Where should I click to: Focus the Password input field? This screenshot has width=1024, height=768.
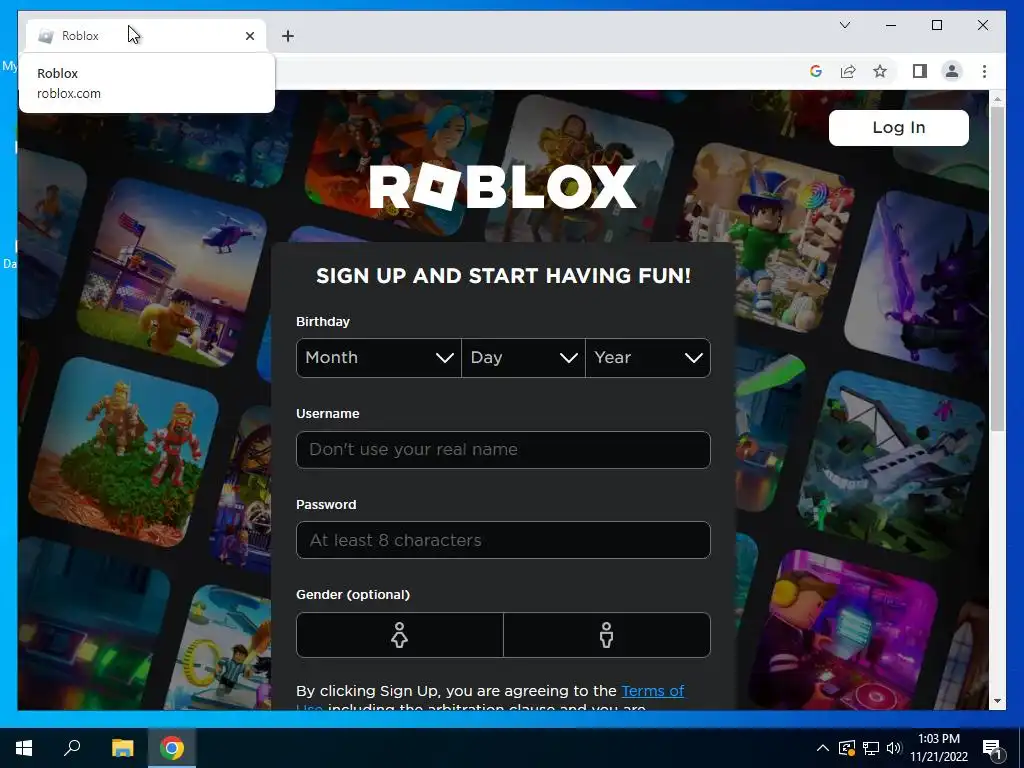tap(503, 540)
